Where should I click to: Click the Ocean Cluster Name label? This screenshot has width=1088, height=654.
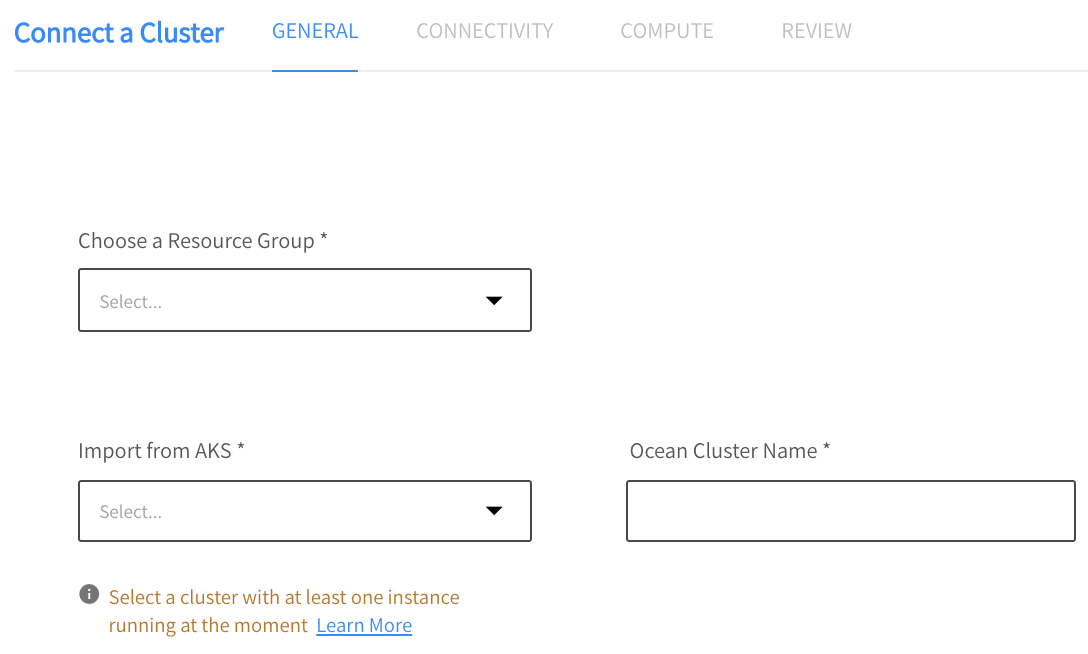coord(723,451)
